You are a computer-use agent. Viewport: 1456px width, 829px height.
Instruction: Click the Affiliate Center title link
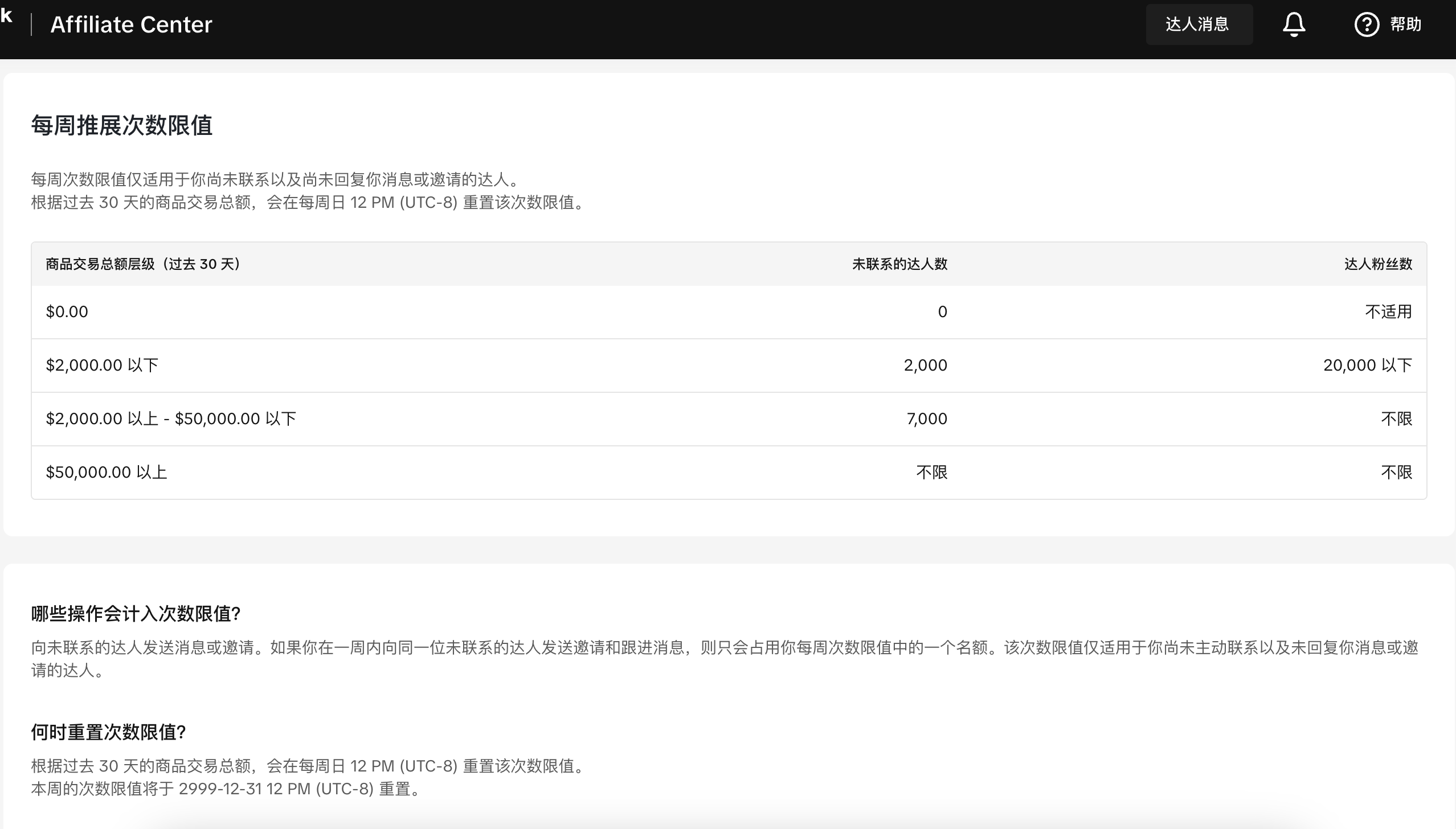(131, 25)
